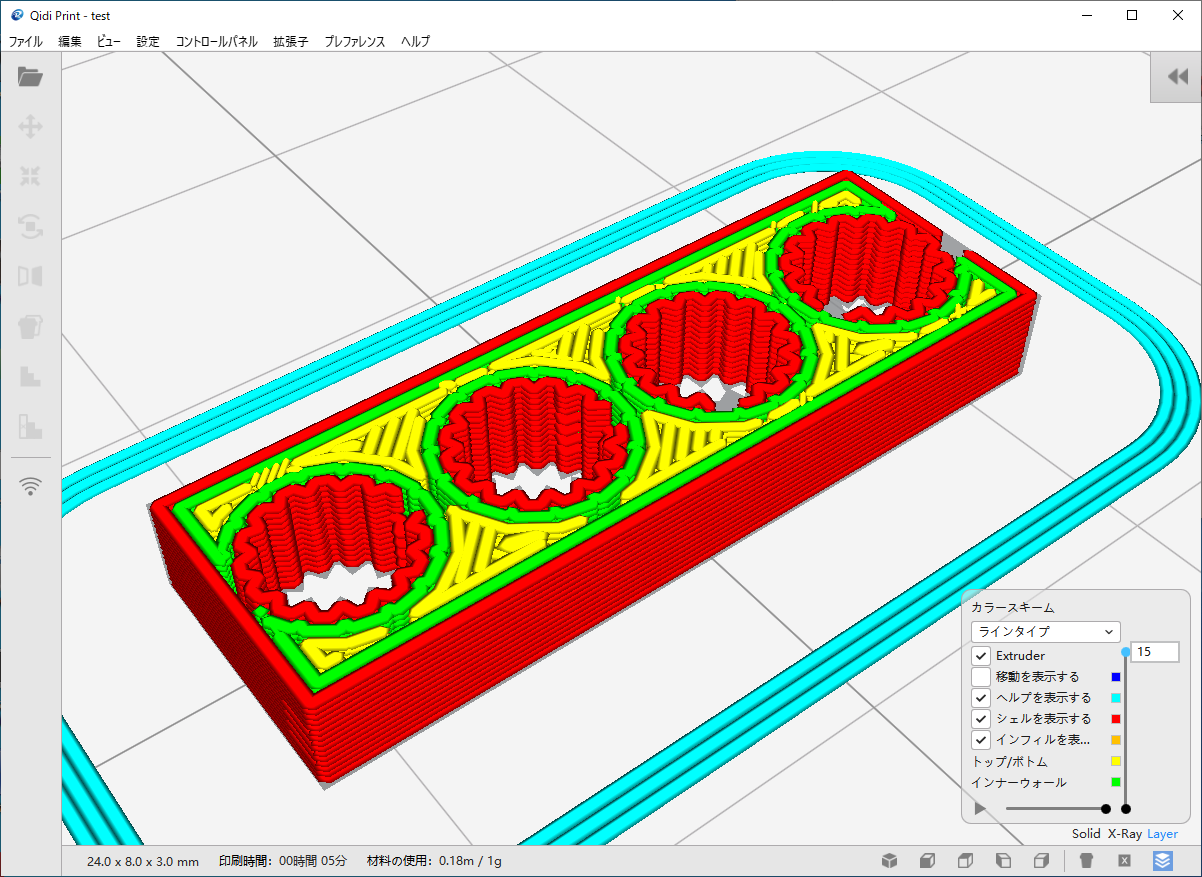
Task: Select the 3D isometric view cube icon
Action: click(889, 861)
